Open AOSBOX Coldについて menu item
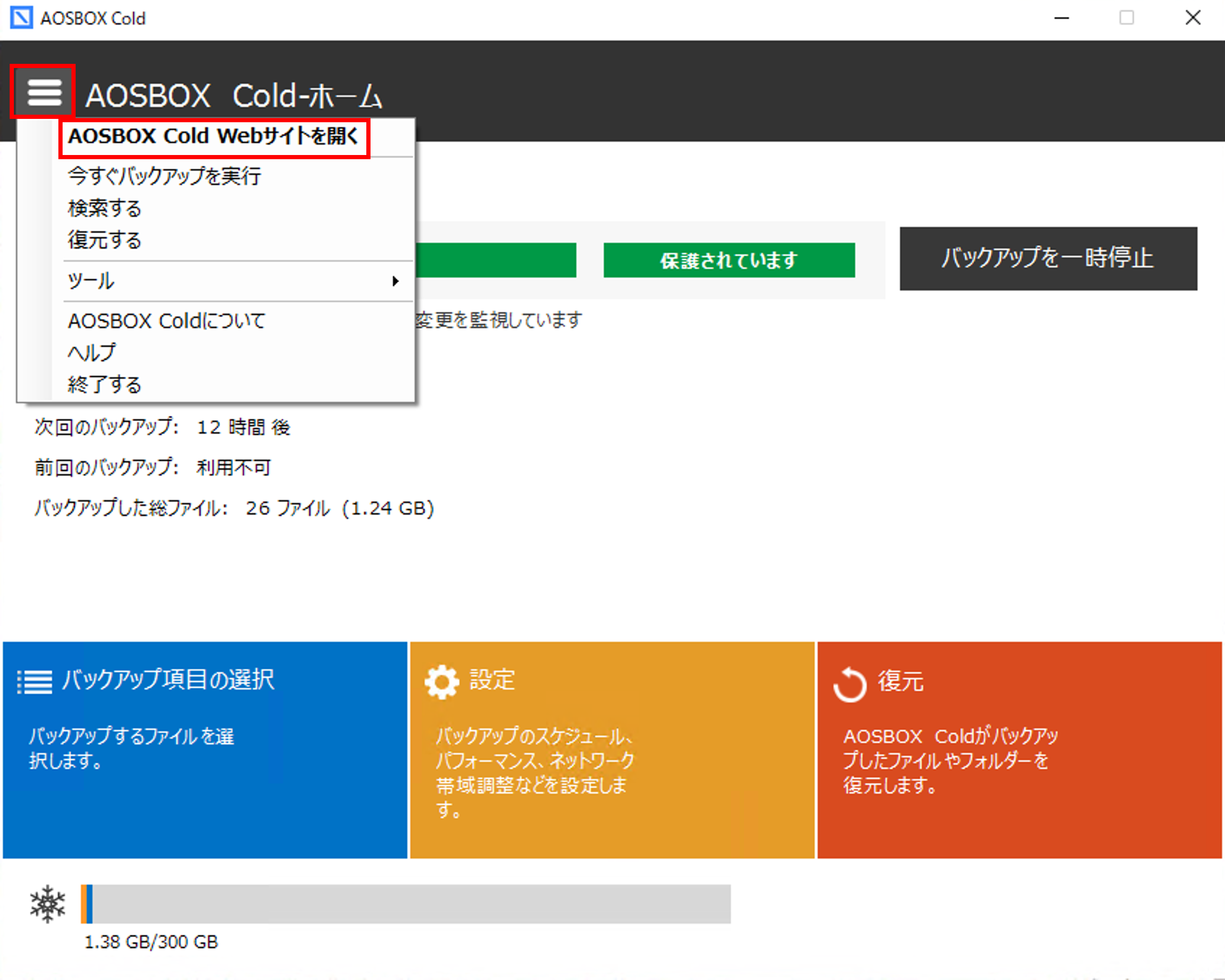This screenshot has width=1225, height=980. [166, 321]
